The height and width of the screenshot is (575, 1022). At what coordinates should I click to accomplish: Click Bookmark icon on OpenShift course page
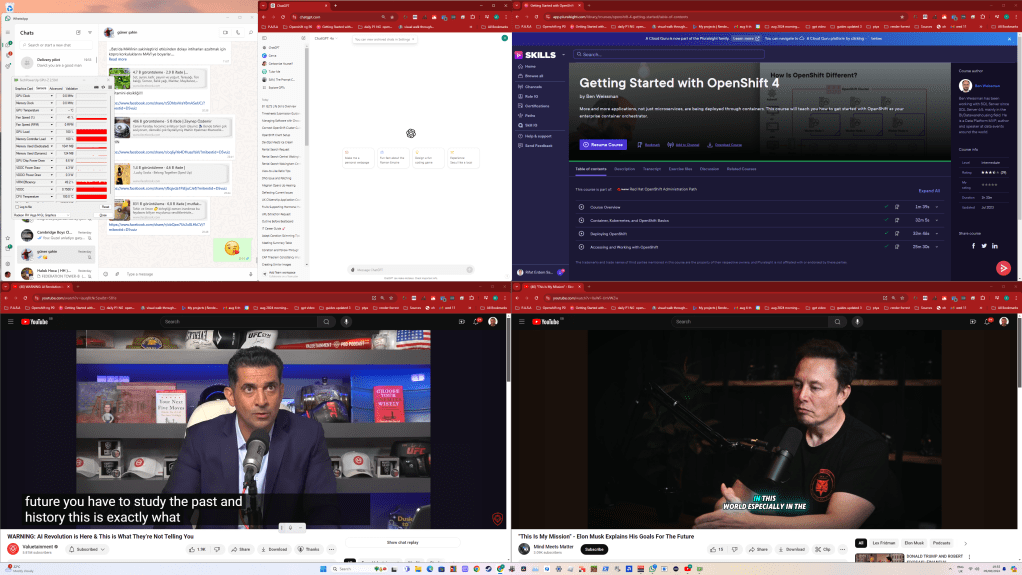pos(640,145)
